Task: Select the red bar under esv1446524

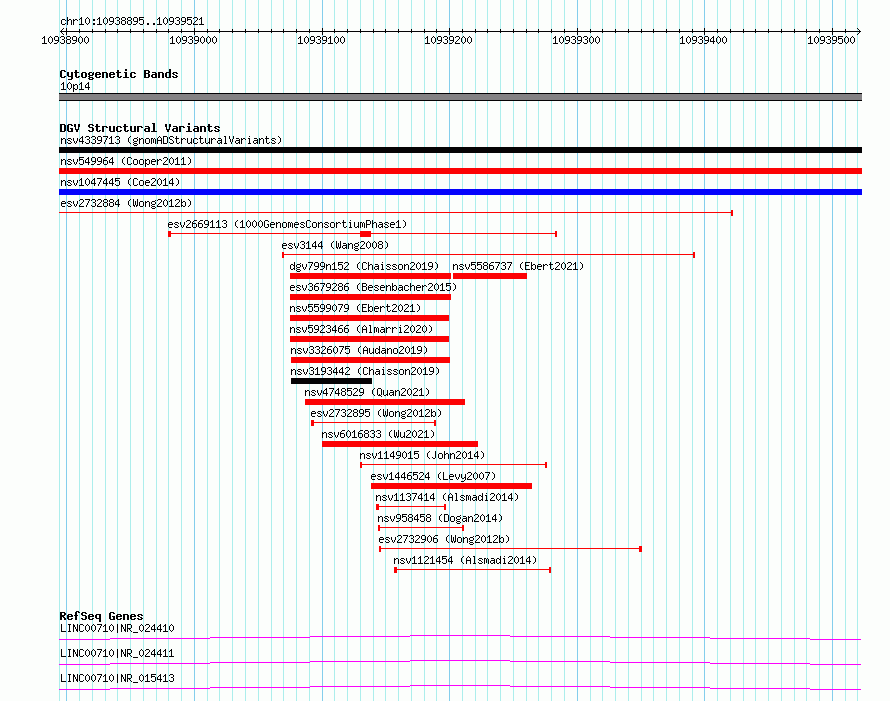Action: pos(451,486)
